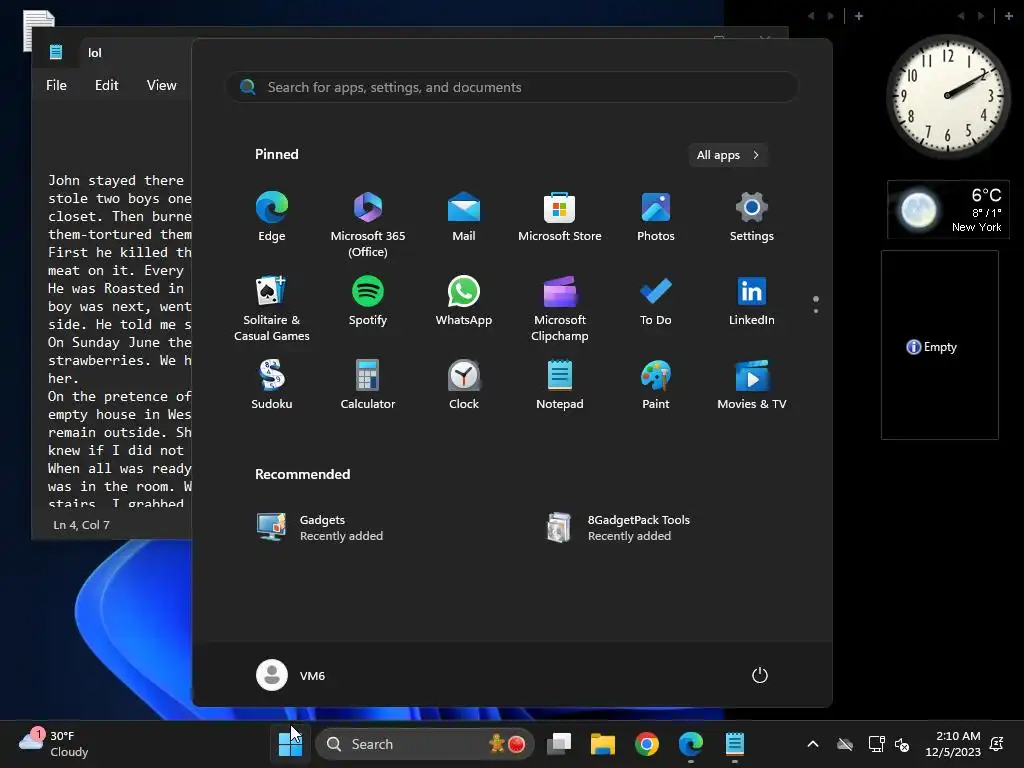Image resolution: width=1024 pixels, height=768 pixels.
Task: Open Task View on taskbar
Action: [559, 744]
